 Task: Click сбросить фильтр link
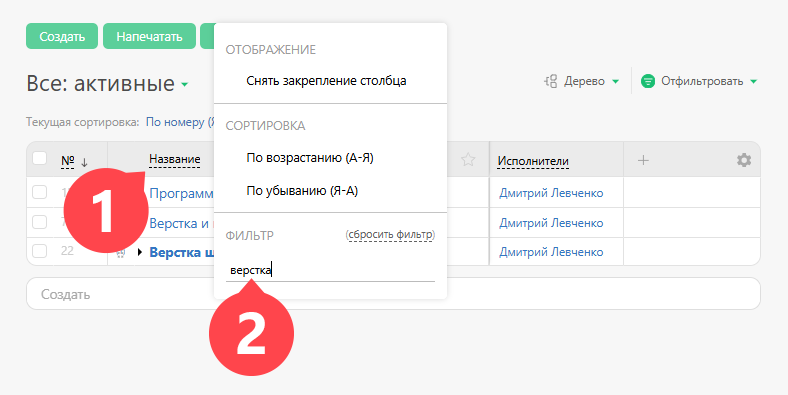click(x=390, y=235)
